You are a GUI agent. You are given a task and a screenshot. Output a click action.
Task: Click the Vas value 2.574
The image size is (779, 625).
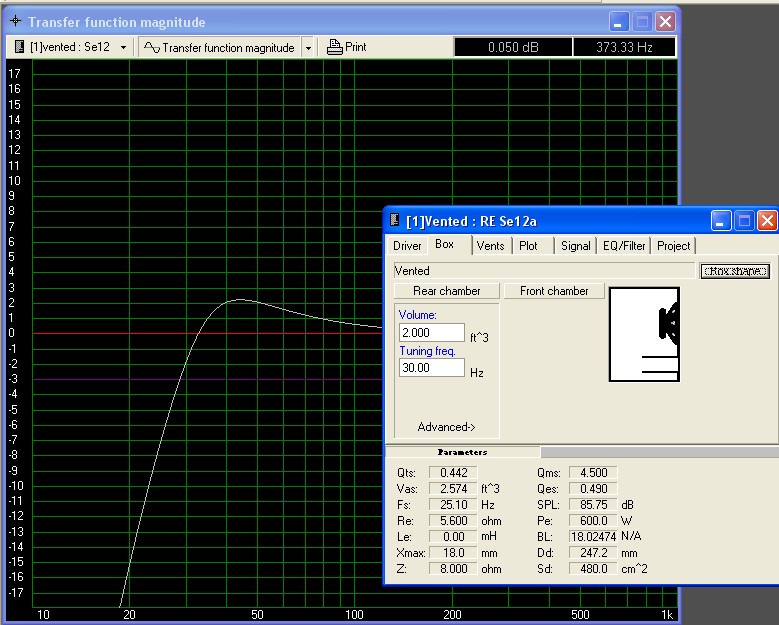click(x=454, y=488)
